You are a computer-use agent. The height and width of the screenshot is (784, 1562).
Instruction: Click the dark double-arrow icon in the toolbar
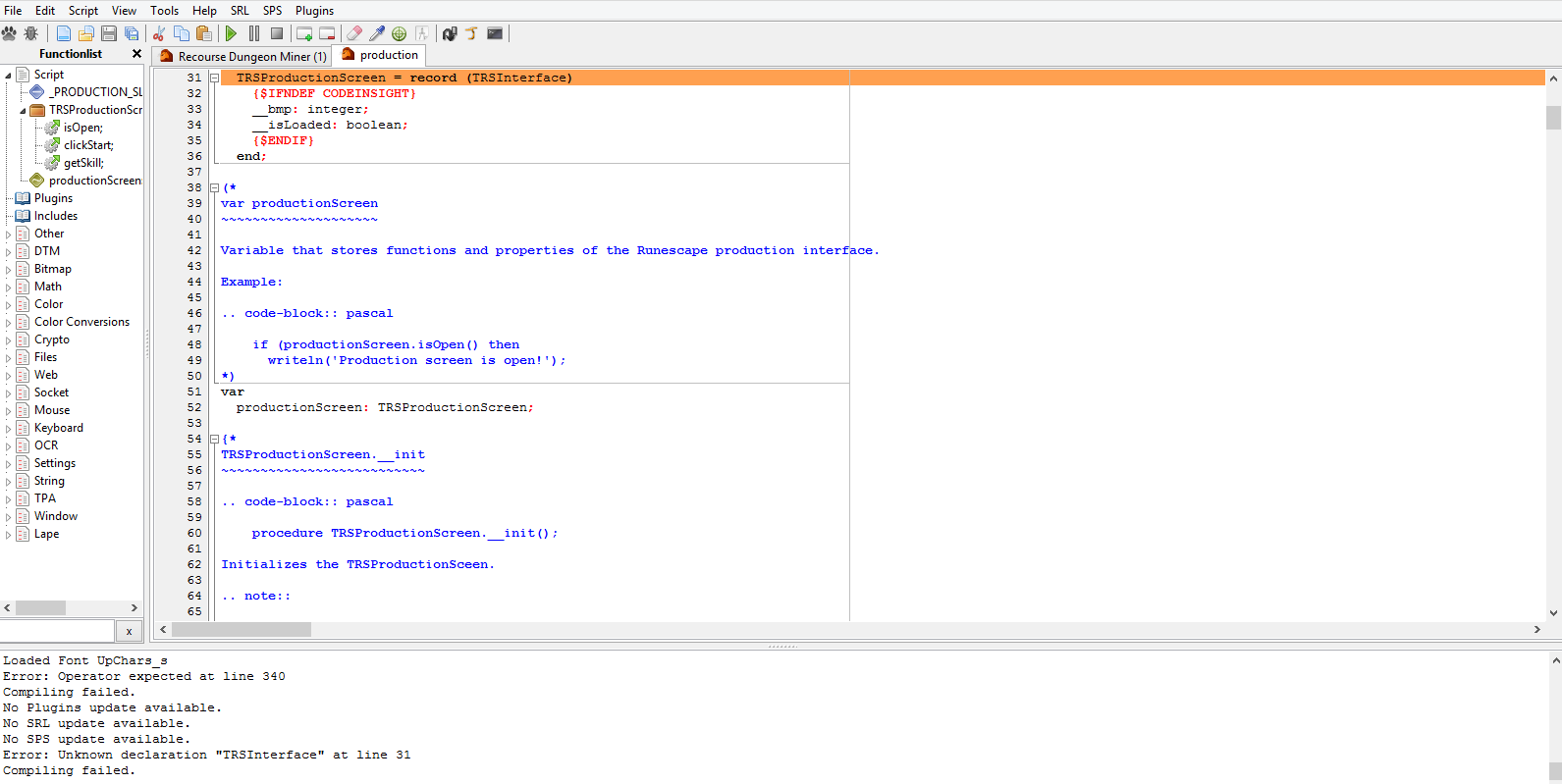pos(450,33)
